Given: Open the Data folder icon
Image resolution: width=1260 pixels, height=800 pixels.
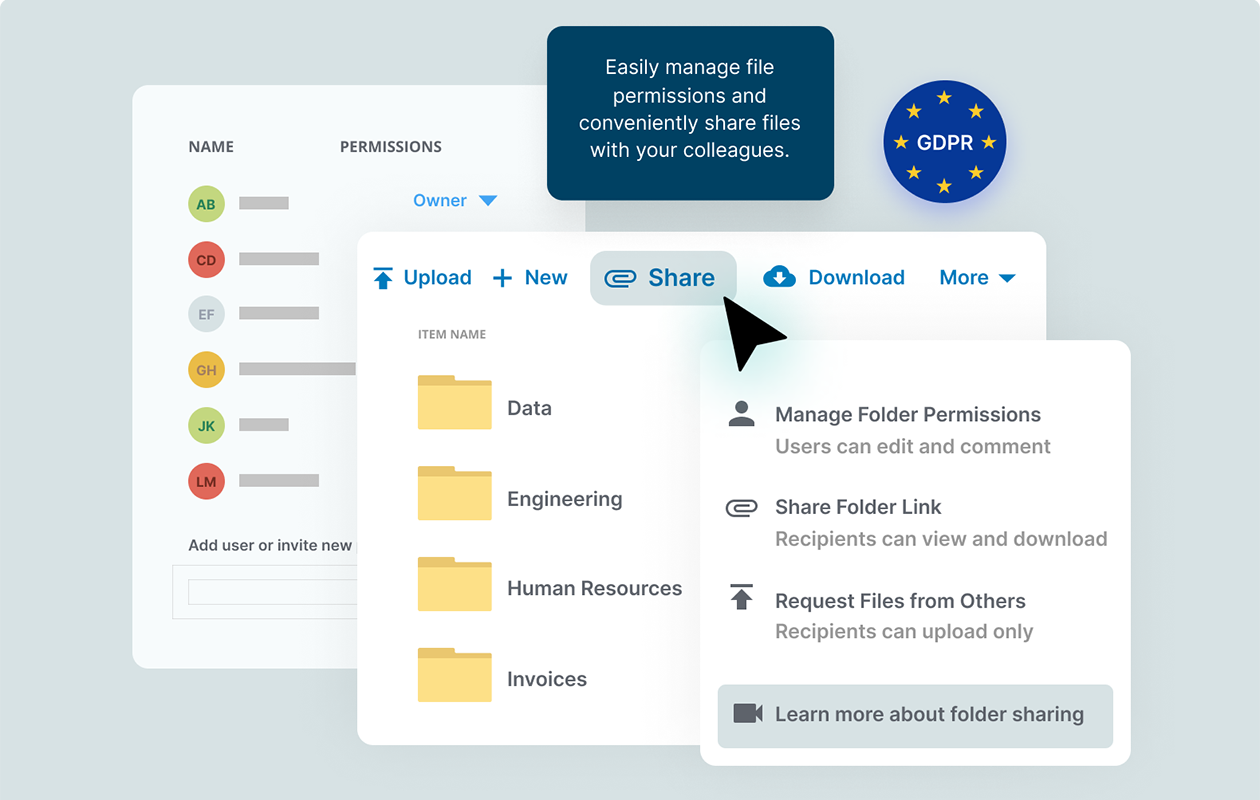Looking at the screenshot, I should coord(454,402).
